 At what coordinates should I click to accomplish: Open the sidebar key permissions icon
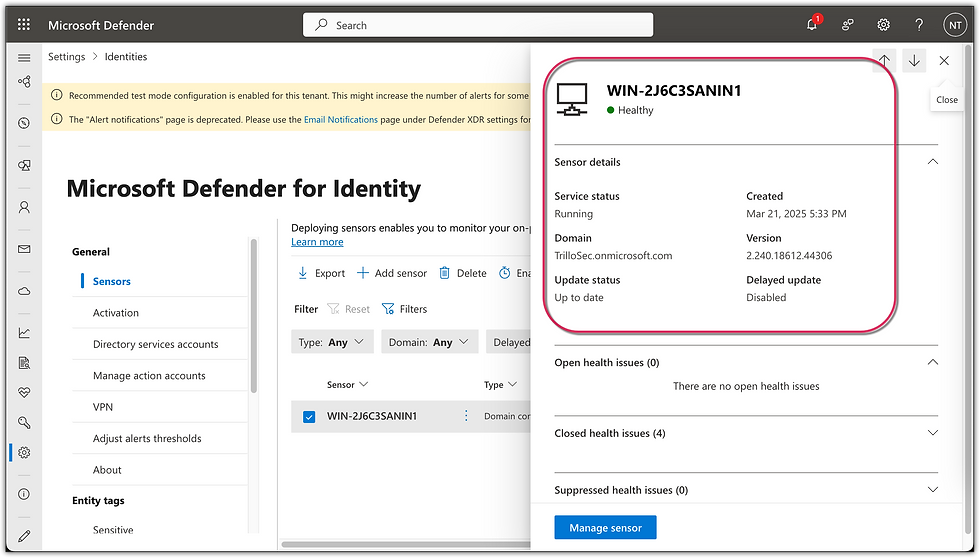[x=24, y=423]
